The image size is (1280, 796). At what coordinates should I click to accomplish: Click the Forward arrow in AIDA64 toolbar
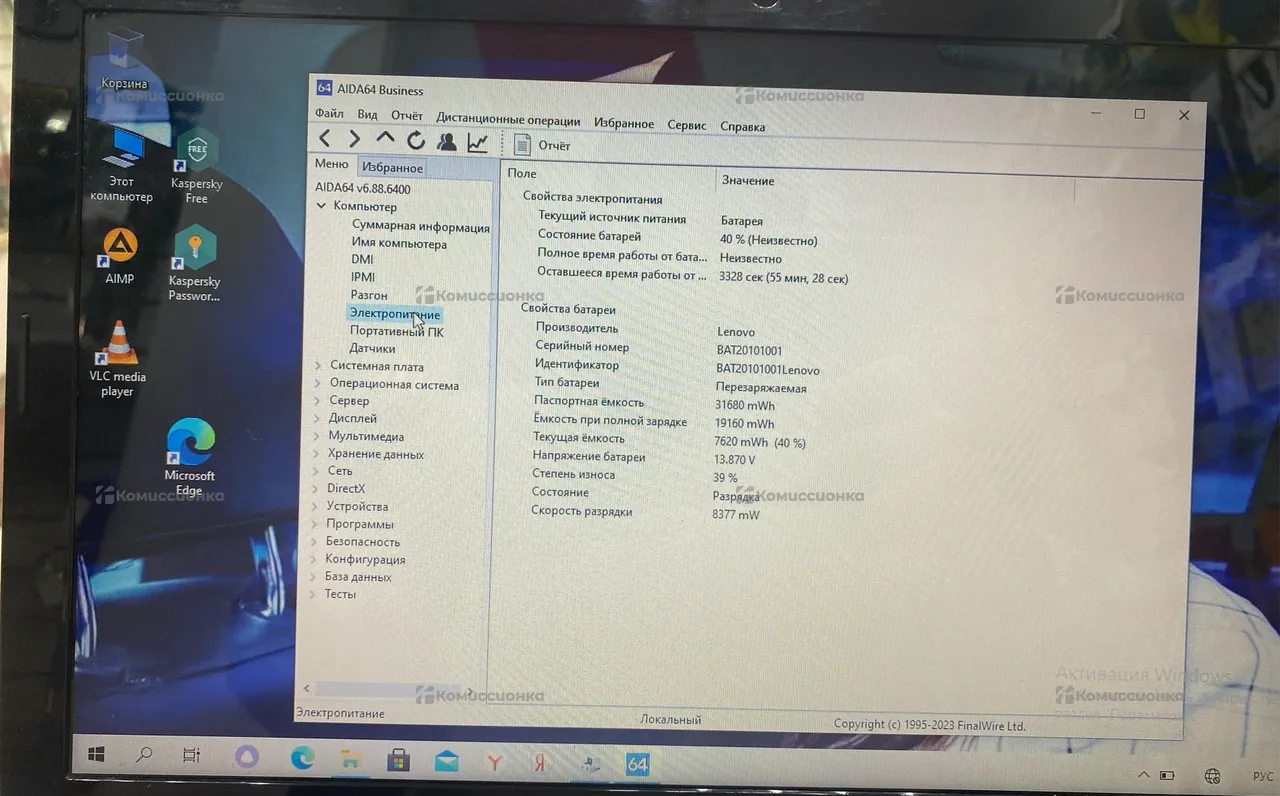click(x=354, y=140)
